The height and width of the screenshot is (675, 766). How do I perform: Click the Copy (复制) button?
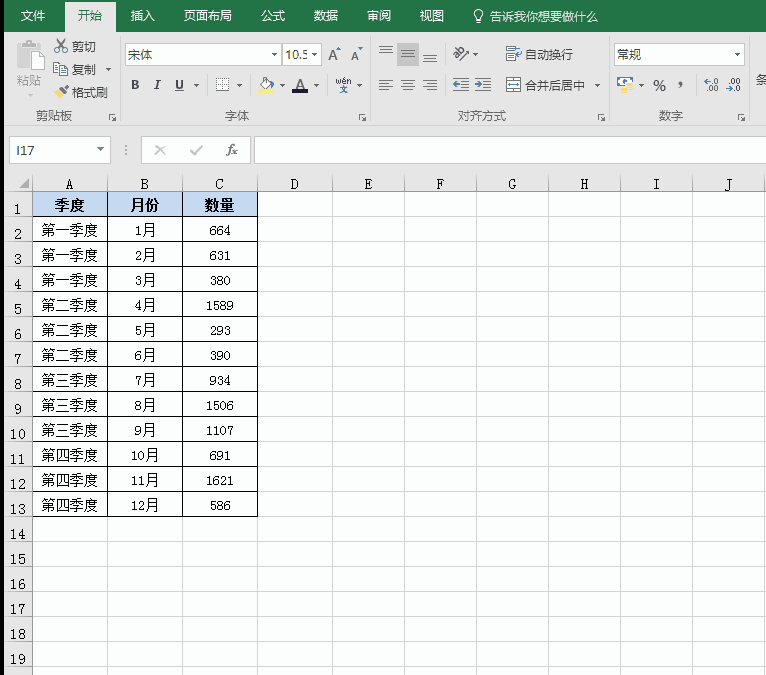[74, 69]
